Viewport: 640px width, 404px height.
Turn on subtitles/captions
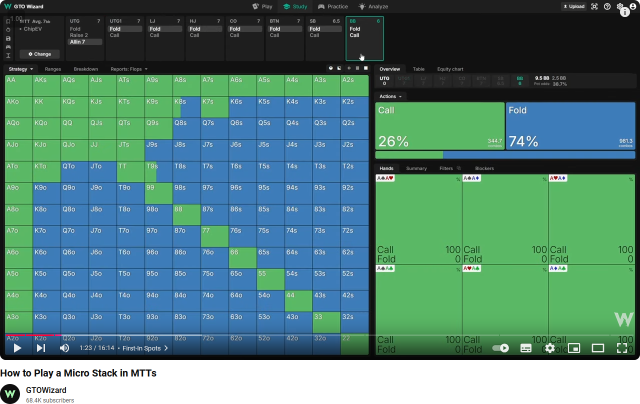(x=526, y=348)
